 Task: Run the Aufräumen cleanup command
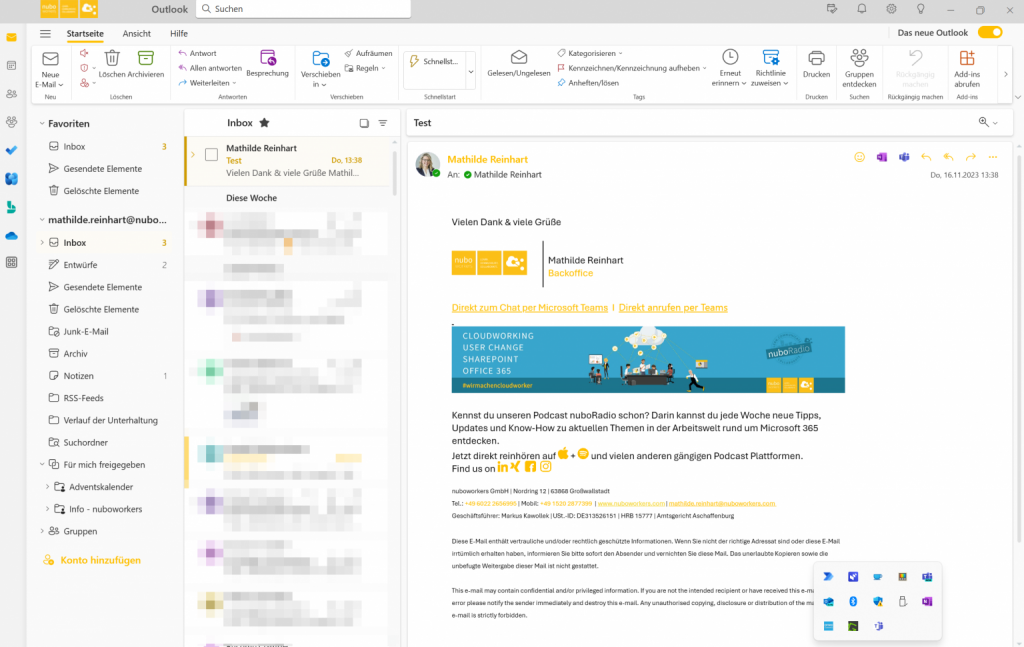pos(368,54)
